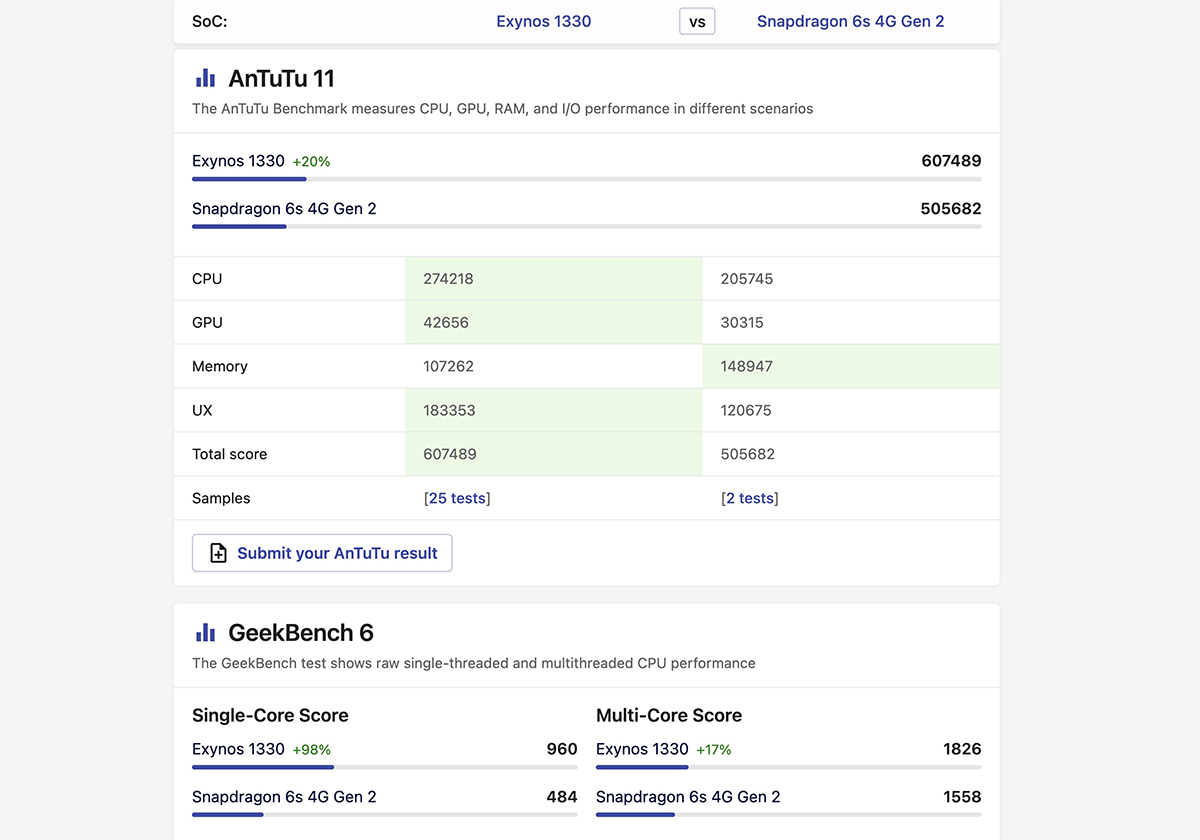The width and height of the screenshot is (1200, 840).
Task: Click the GeekBench test description text
Action: (474, 663)
